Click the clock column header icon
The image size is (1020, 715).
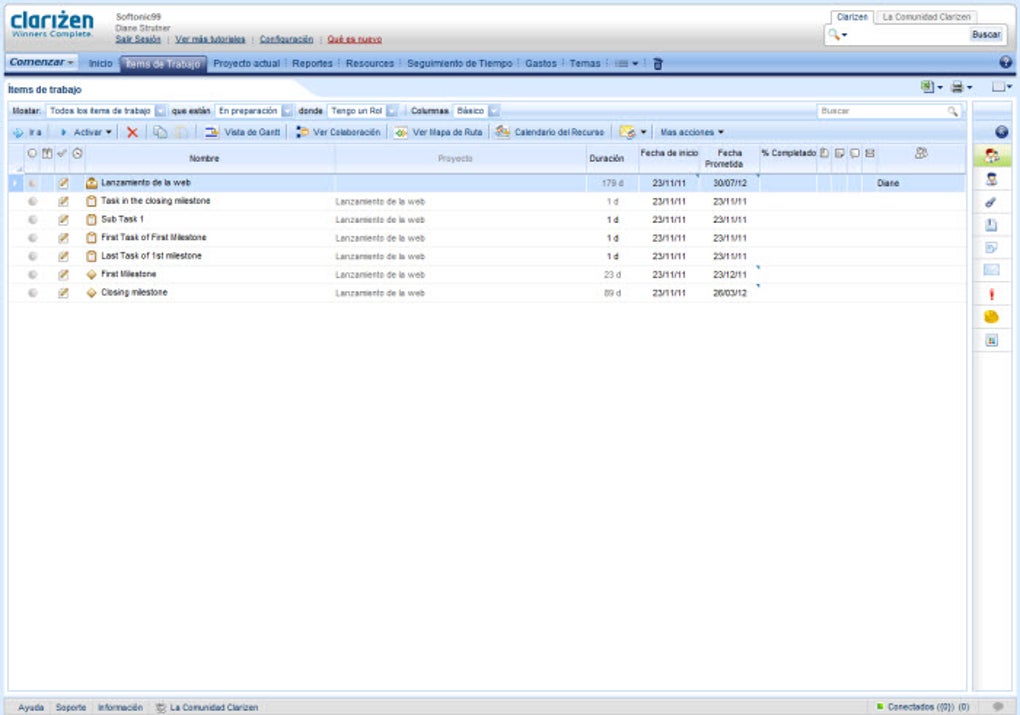[x=77, y=154]
